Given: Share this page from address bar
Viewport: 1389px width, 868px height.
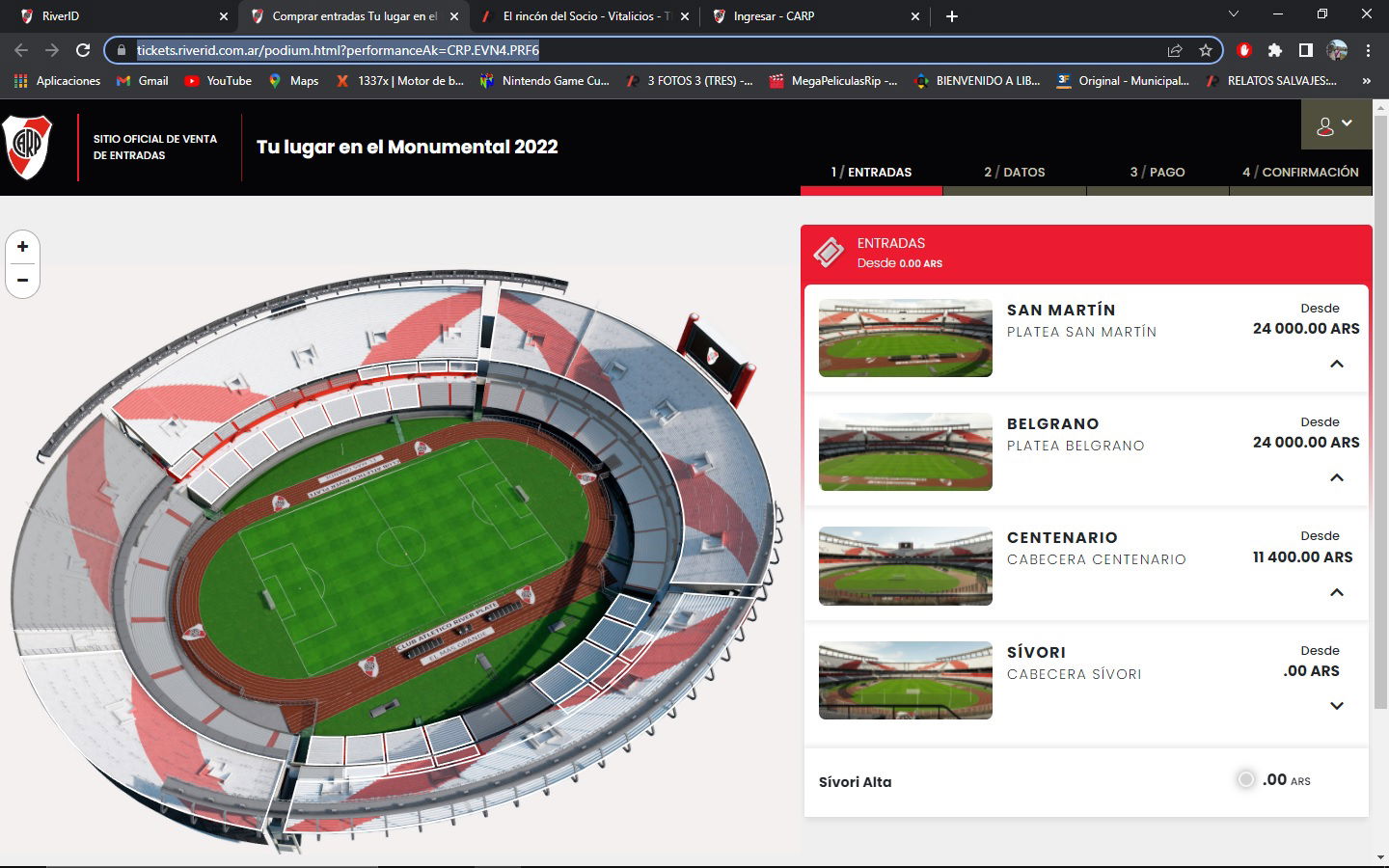Looking at the screenshot, I should [1175, 50].
